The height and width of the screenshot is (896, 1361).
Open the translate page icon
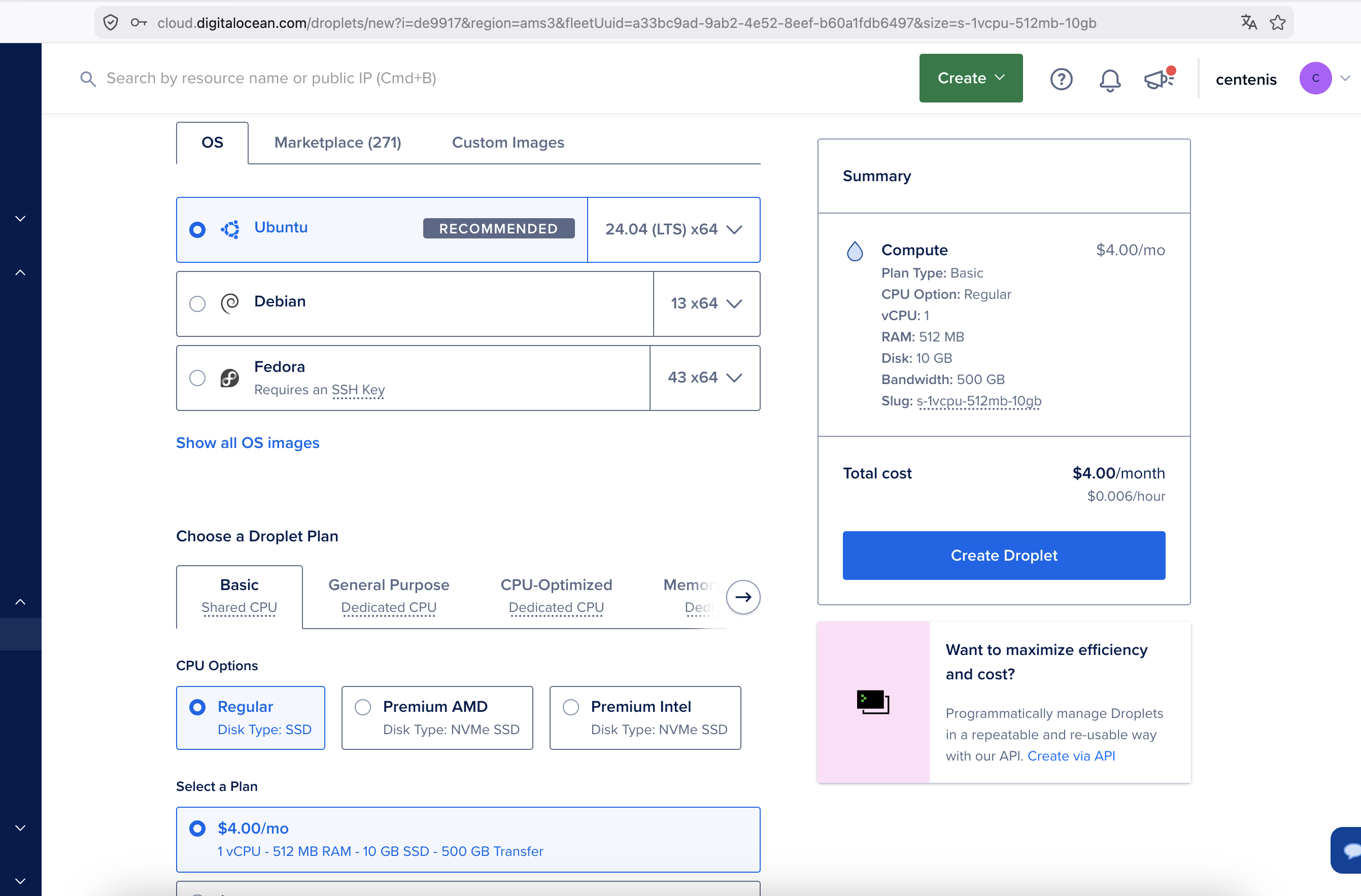1248,22
